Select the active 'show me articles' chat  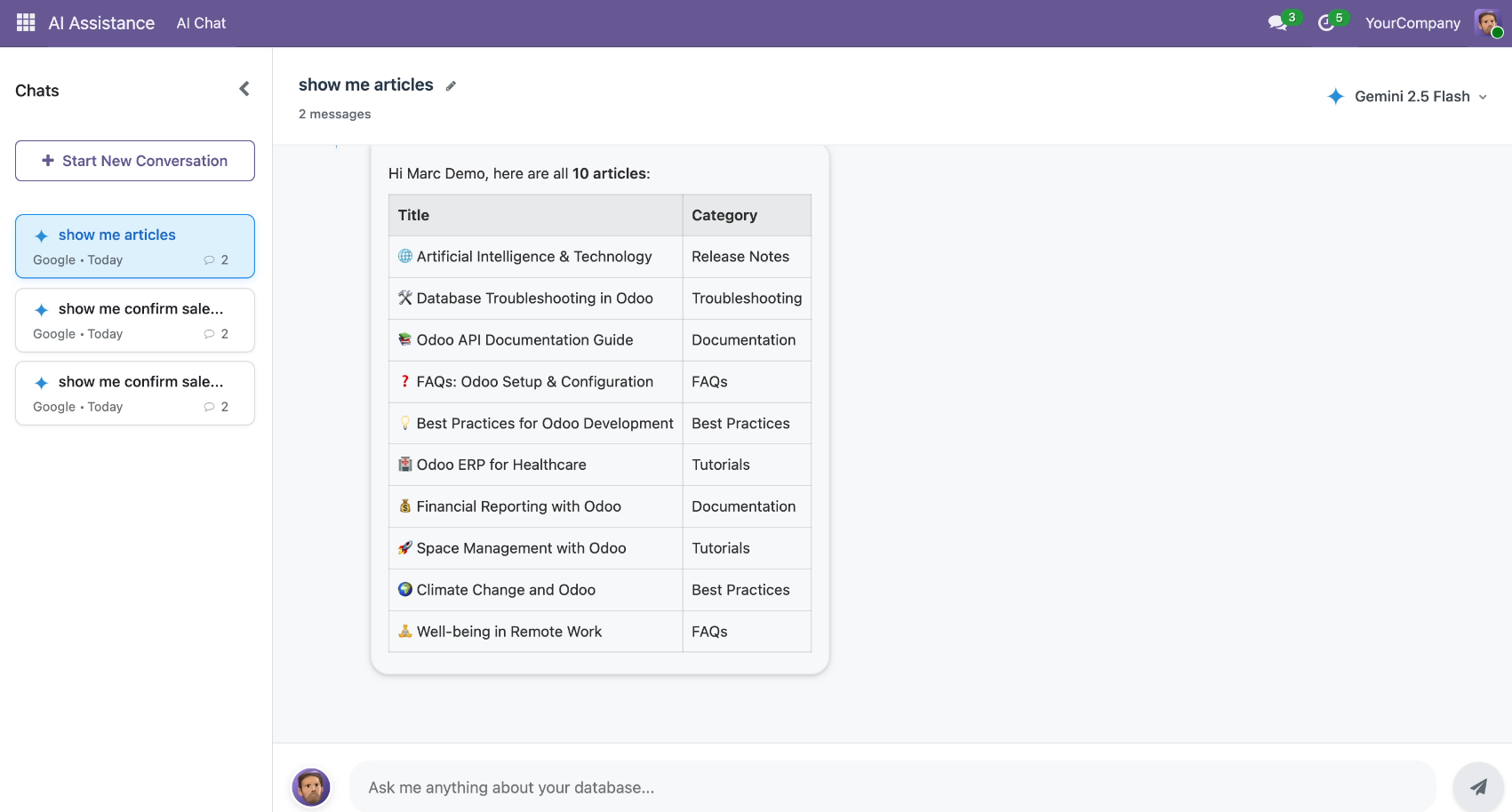(x=135, y=246)
